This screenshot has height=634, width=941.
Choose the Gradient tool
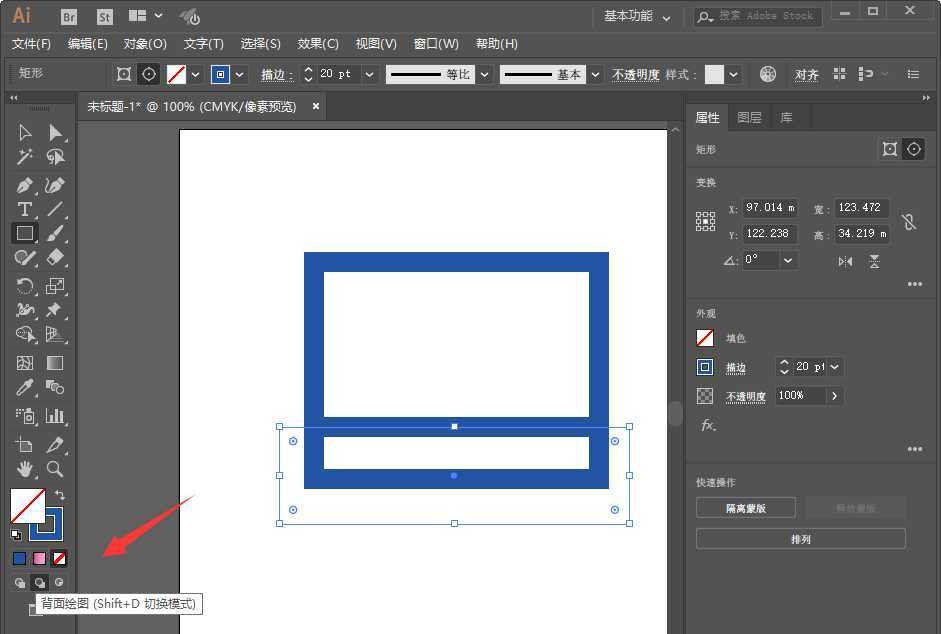55,362
